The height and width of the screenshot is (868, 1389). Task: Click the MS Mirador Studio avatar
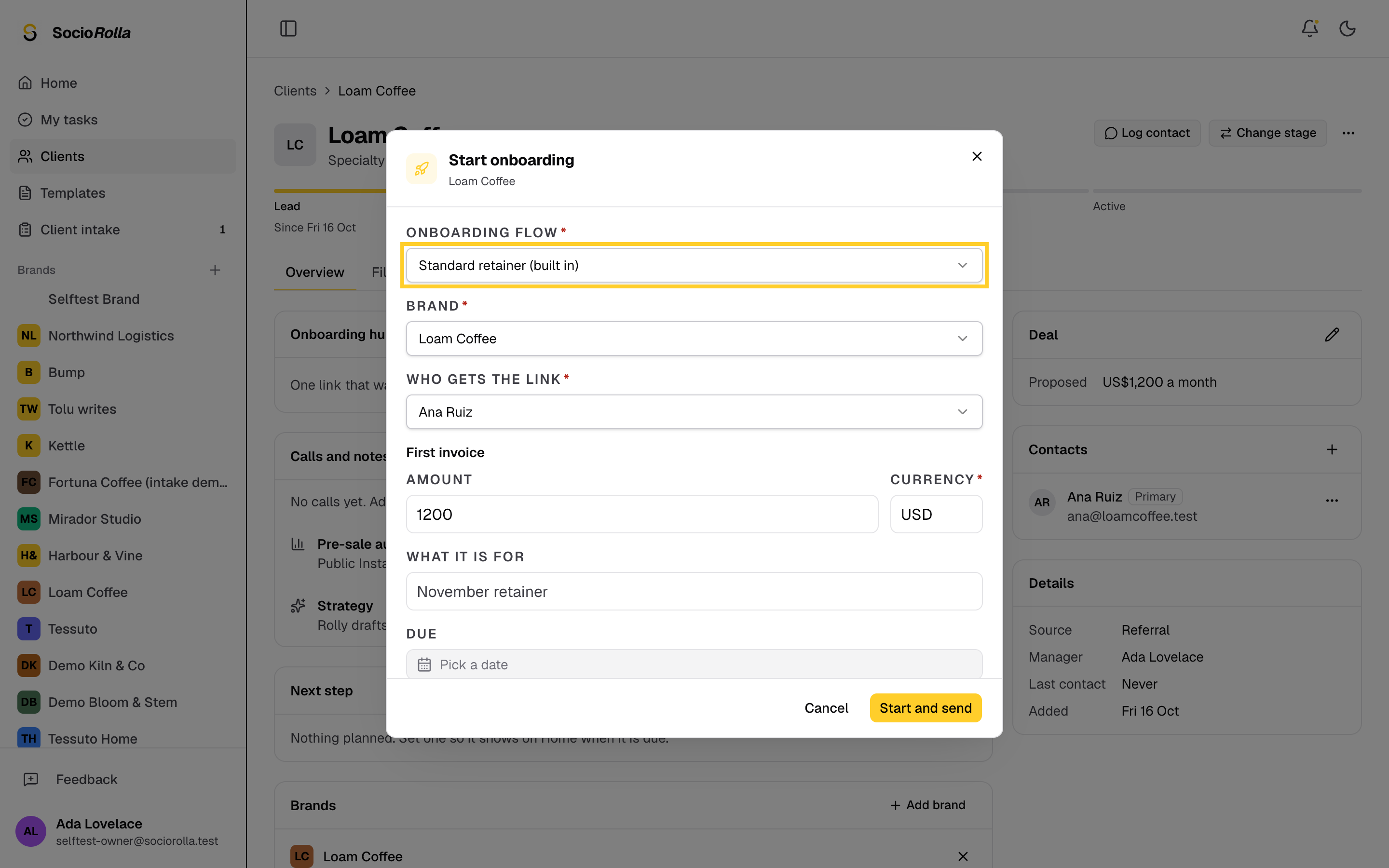[x=29, y=519]
